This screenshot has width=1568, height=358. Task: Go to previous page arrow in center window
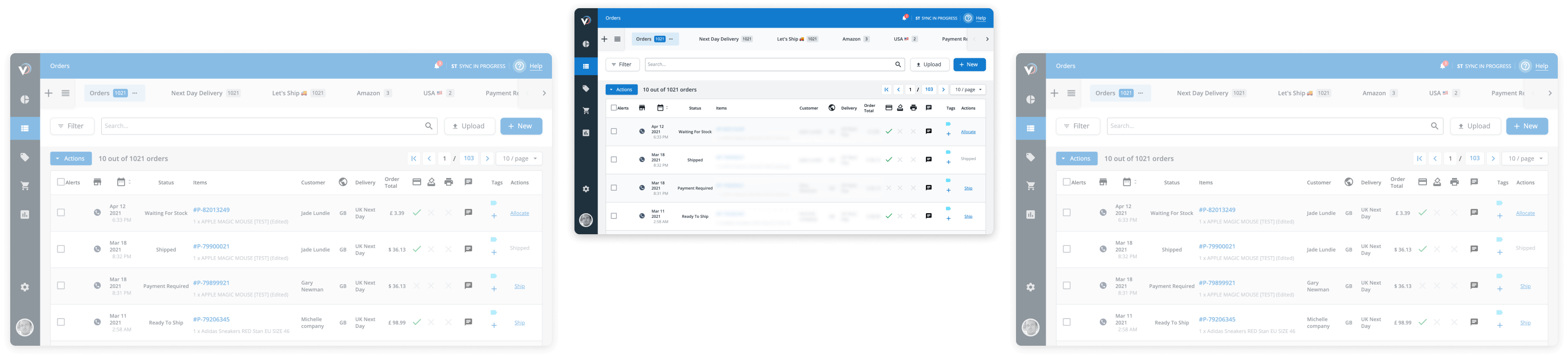898,89
